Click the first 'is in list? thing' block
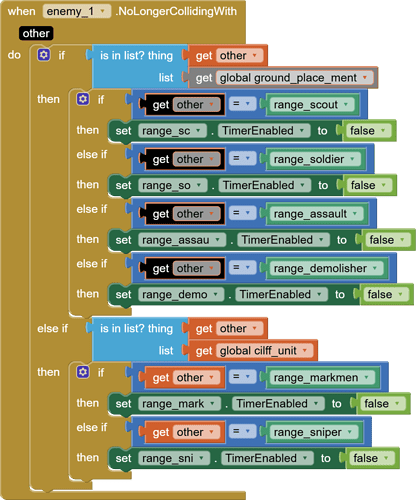416x500 pixels. click(x=136, y=67)
